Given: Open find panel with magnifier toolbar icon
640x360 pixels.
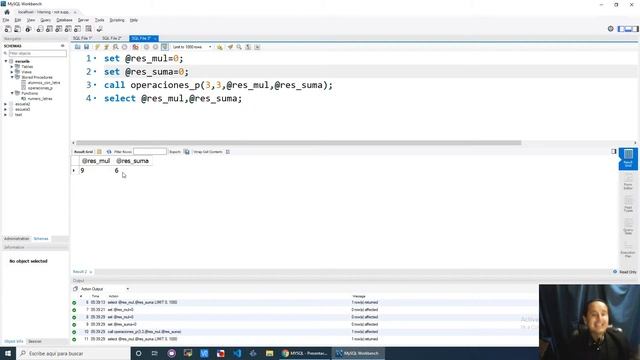Looking at the screenshot, I should [239, 47].
